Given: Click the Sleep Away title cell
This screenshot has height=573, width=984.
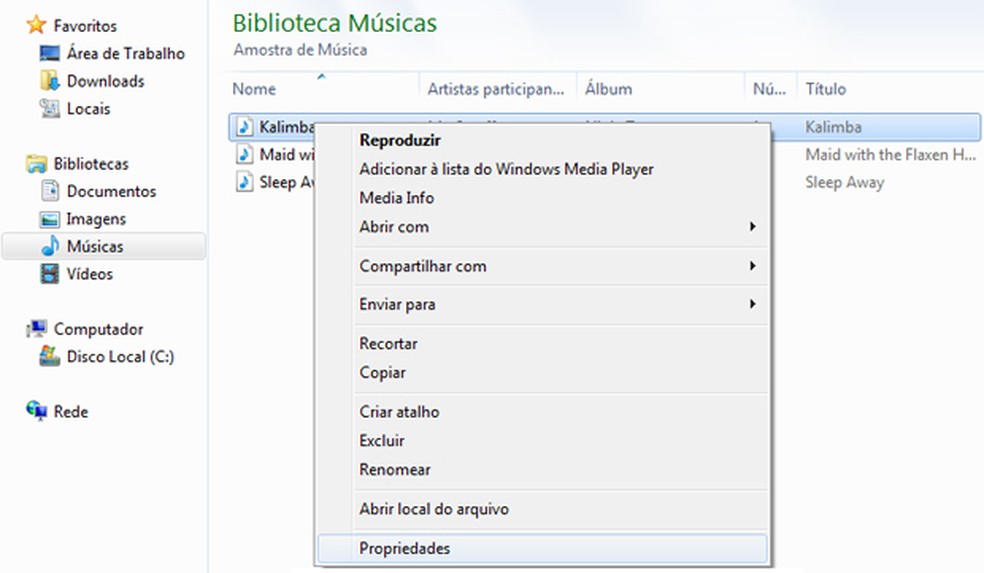Looking at the screenshot, I should click(845, 183).
